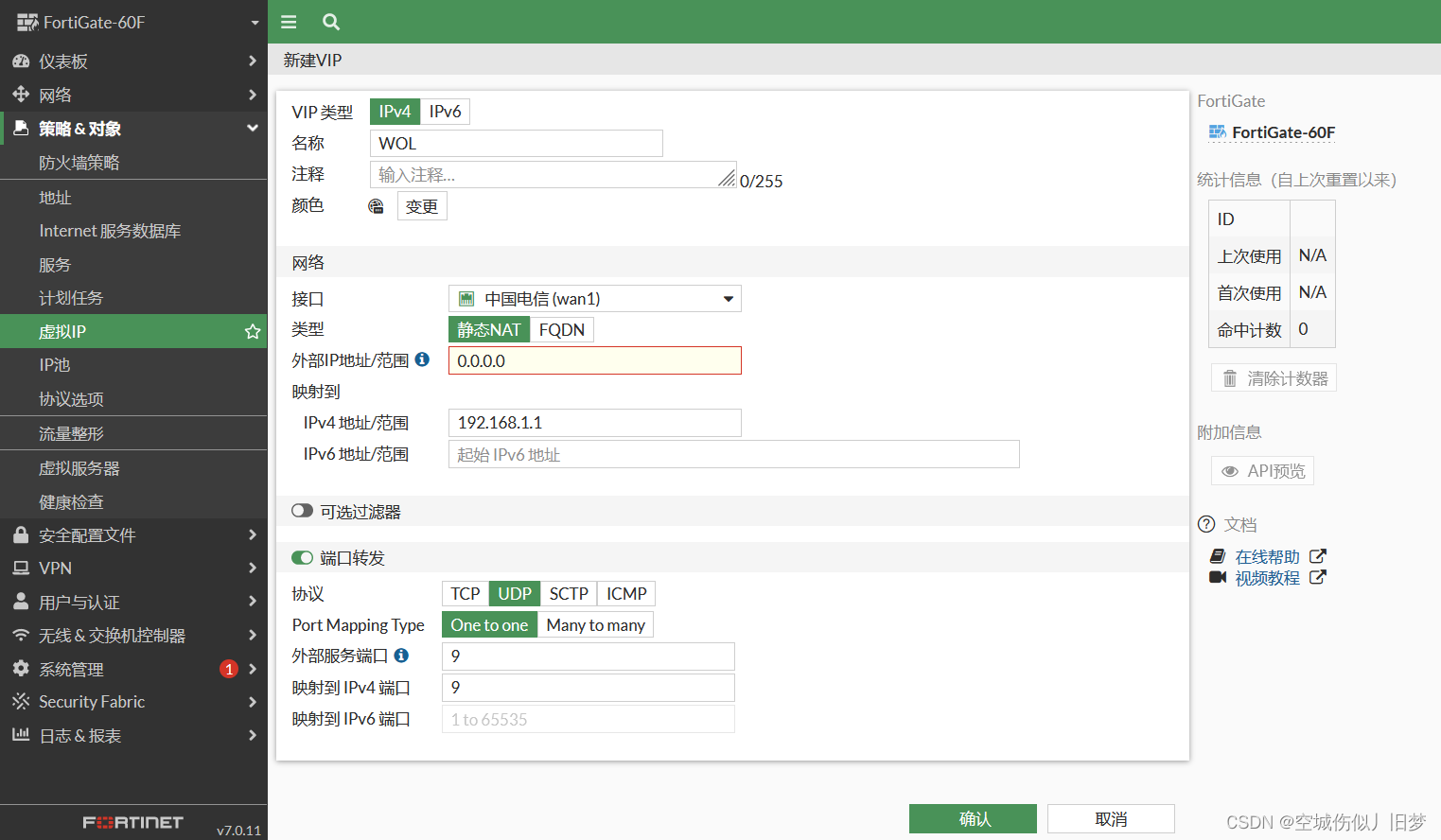Expand the 仪表板 menu chevron
Screen dimensions: 1441x840
[x=252, y=61]
